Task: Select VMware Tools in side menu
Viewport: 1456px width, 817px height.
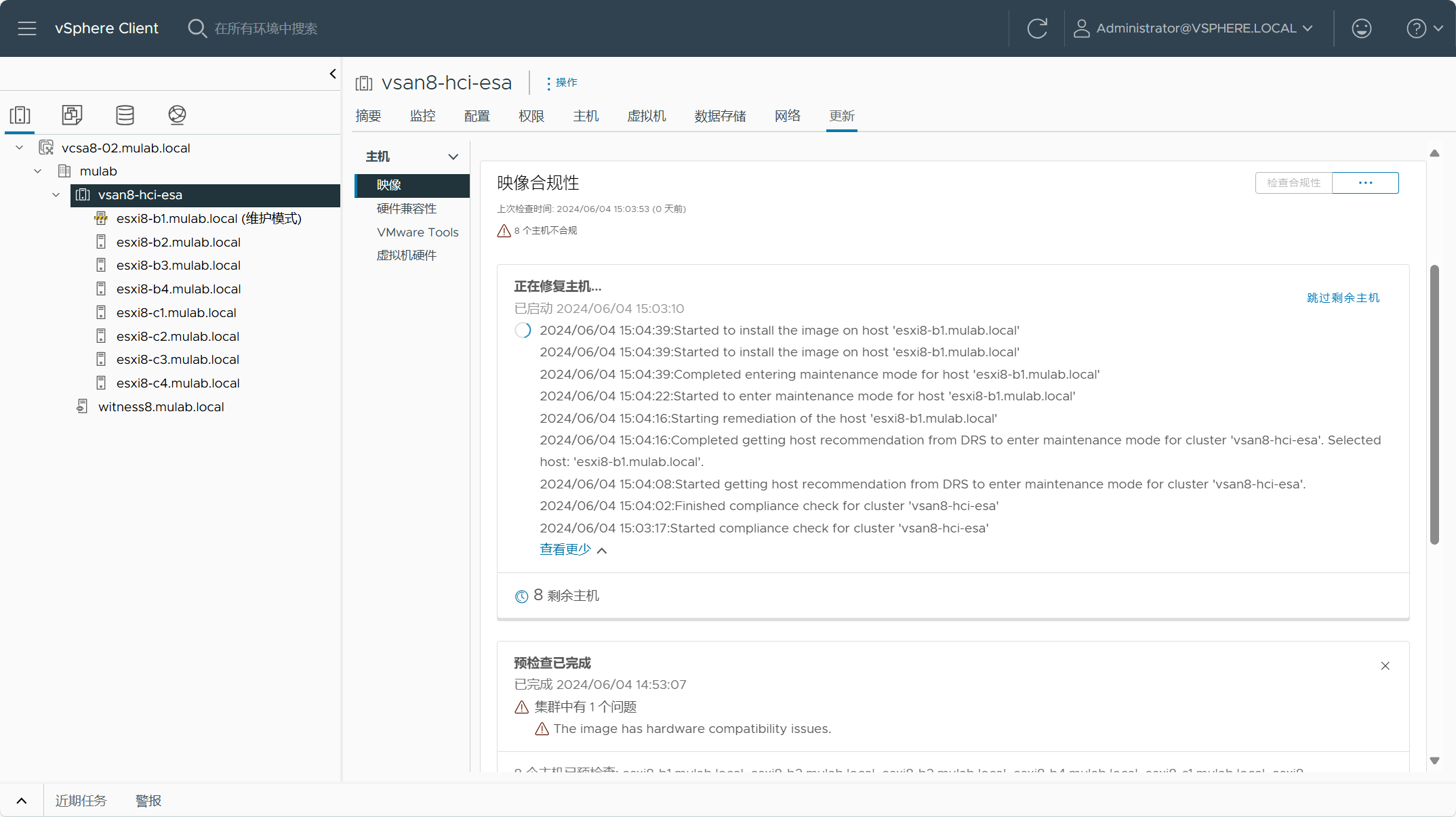Action: (x=418, y=232)
